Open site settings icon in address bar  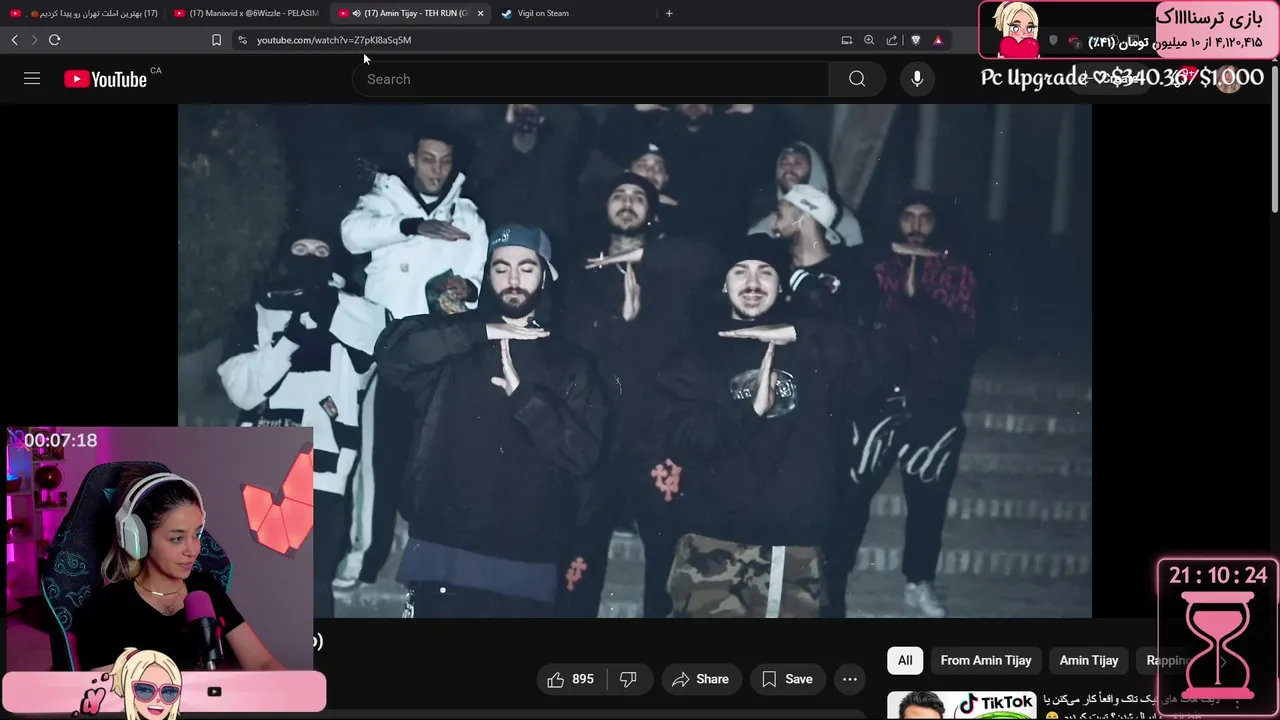242,40
